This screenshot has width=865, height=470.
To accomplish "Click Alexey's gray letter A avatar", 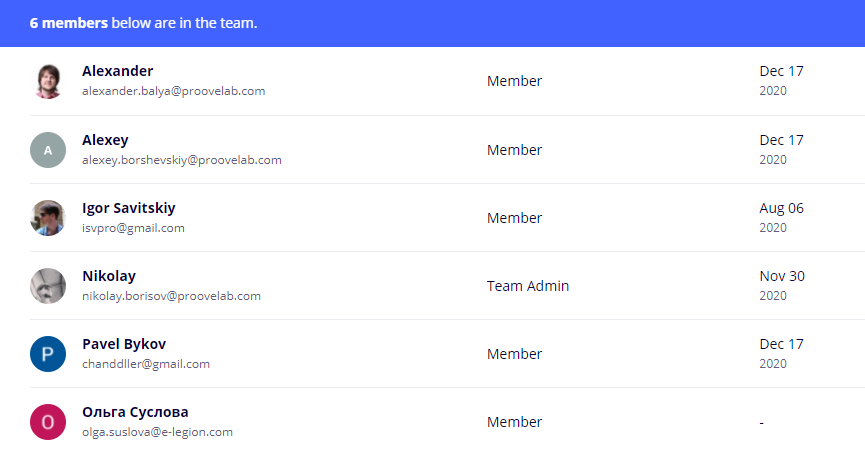I will [48, 150].
